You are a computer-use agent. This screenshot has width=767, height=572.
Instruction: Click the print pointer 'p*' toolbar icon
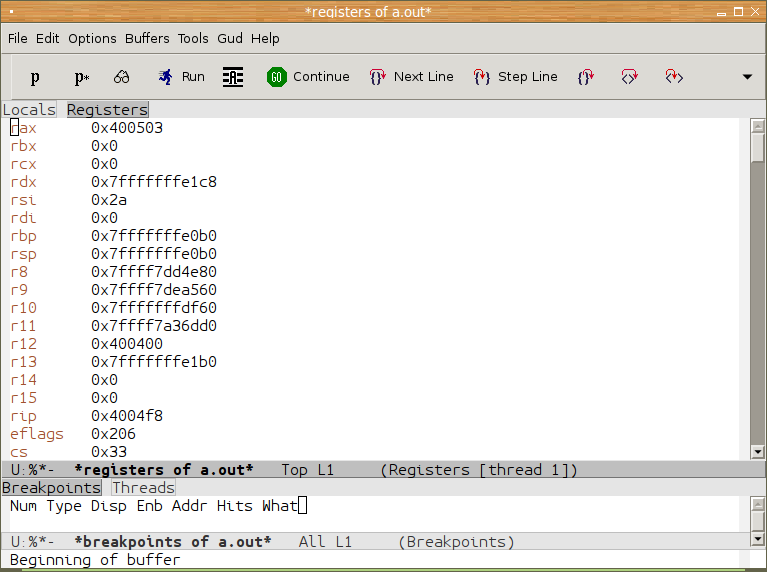82,77
